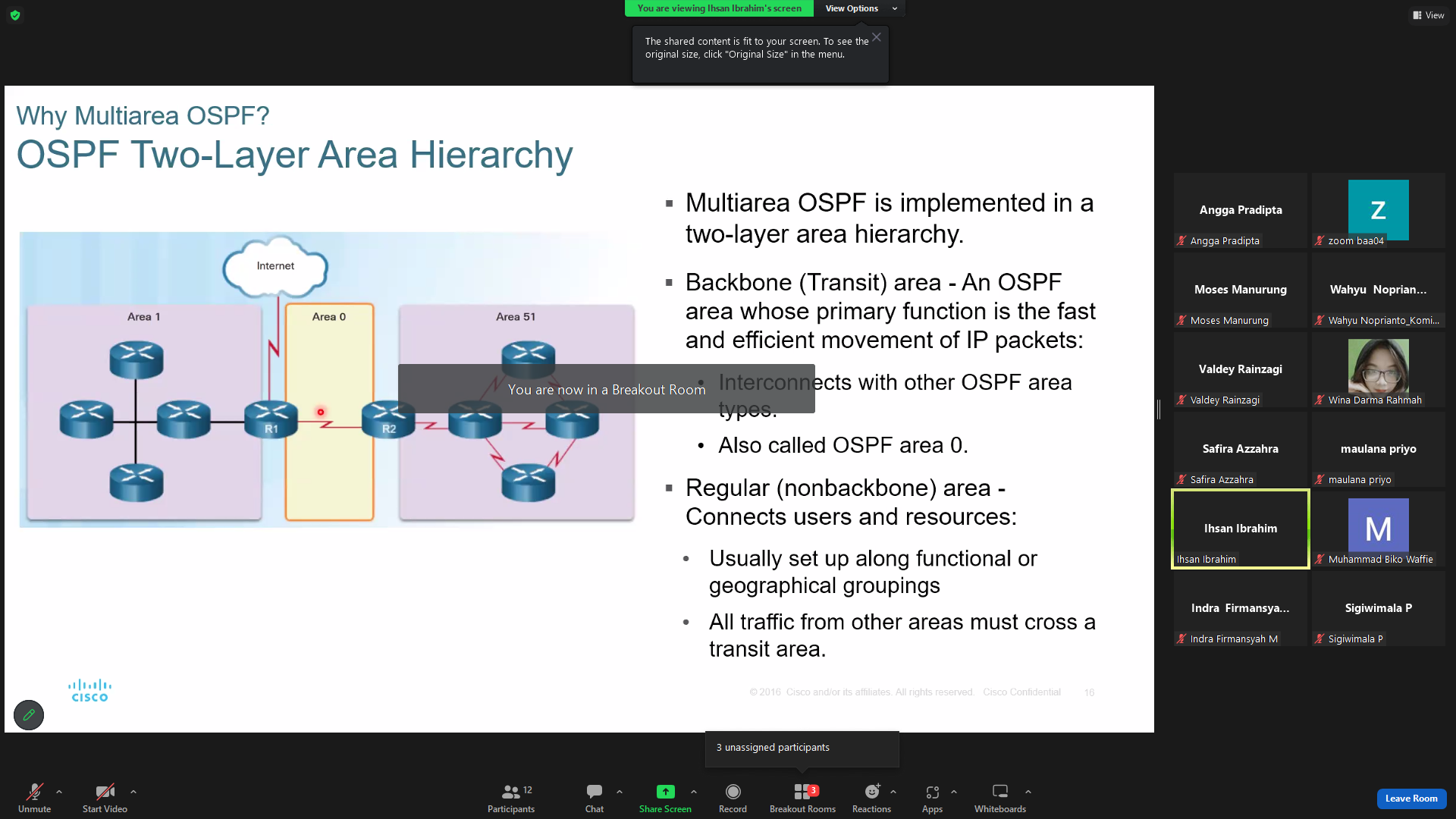This screenshot has height=819, width=1456.
Task: Click muted mic icon beside Muhammad Biko Waffie
Action: [1319, 559]
